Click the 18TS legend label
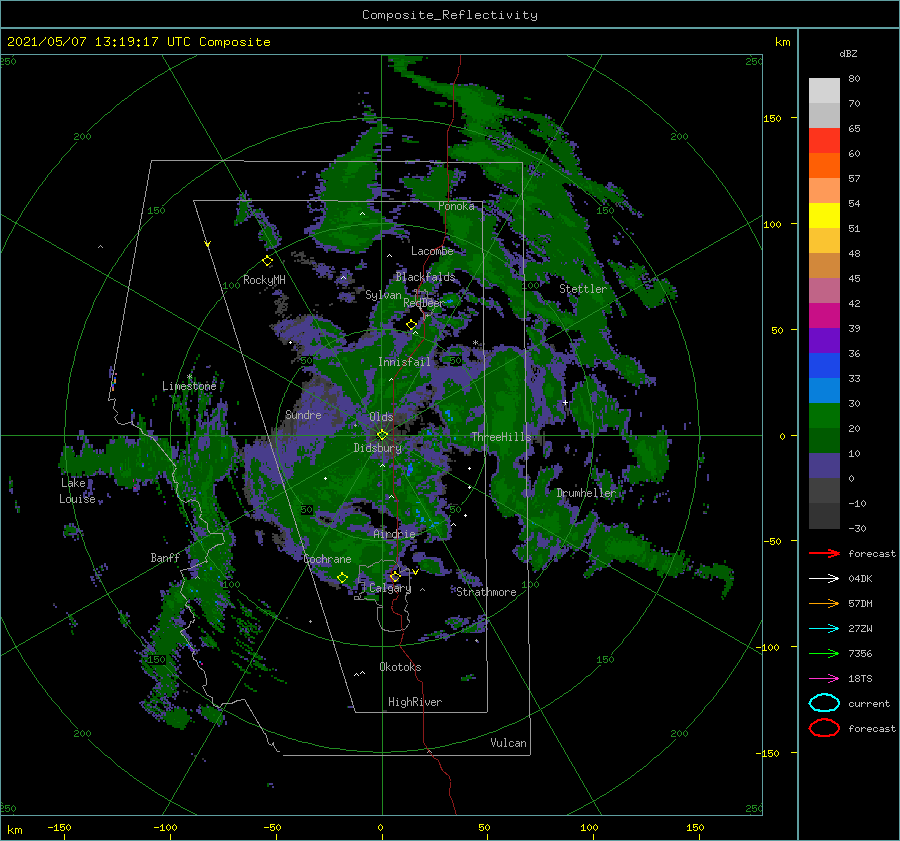Image resolution: width=900 pixels, height=841 pixels. click(860, 679)
